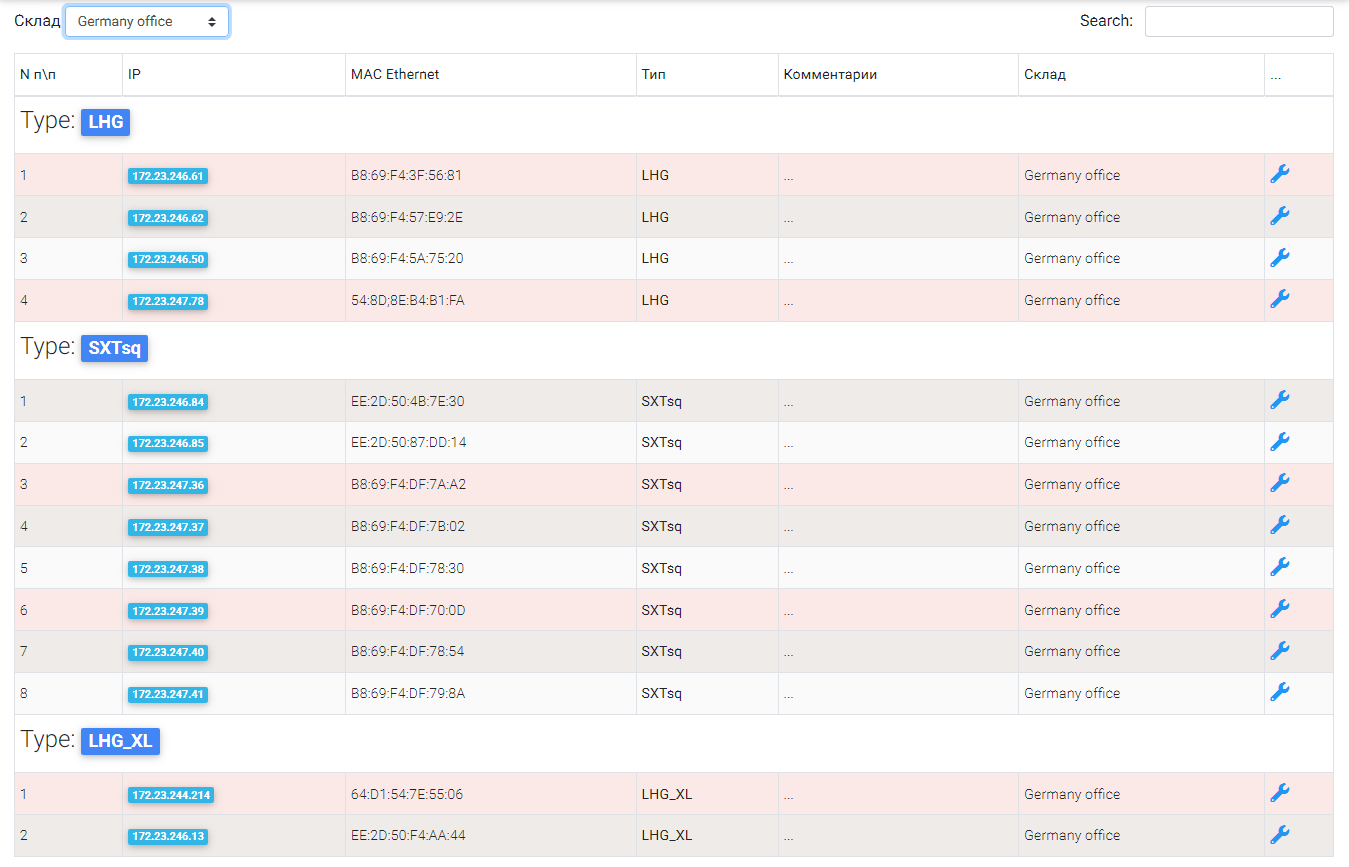This screenshot has width=1349, height=867.
Task: Open IP badge 172.23.247.41
Action: [x=168, y=694]
